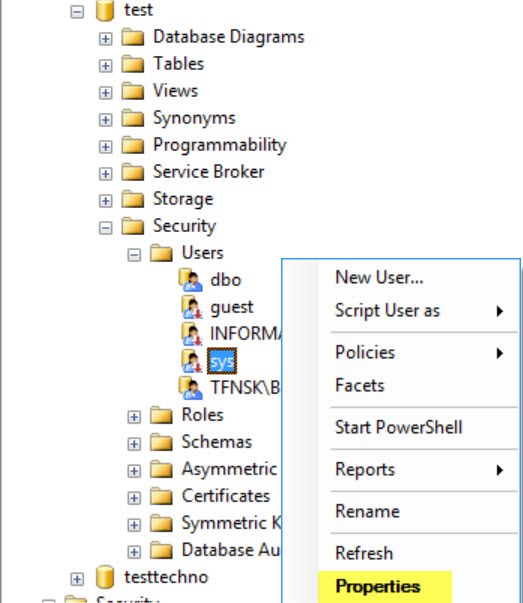This screenshot has width=523, height=603.
Task: Choose New User... in the context menu
Action: 379,277
